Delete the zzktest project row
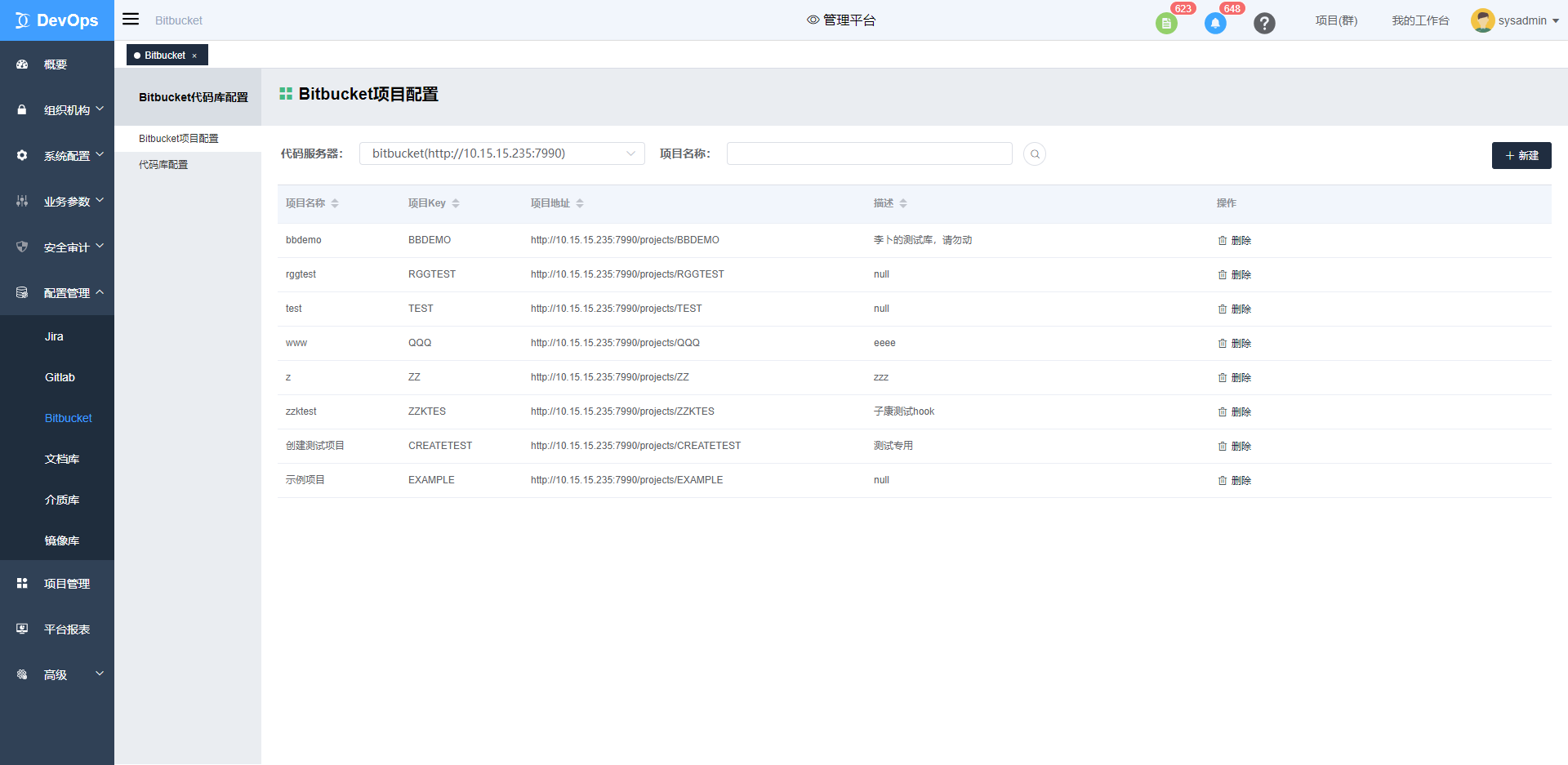This screenshot has width=1568, height=765. click(1234, 411)
